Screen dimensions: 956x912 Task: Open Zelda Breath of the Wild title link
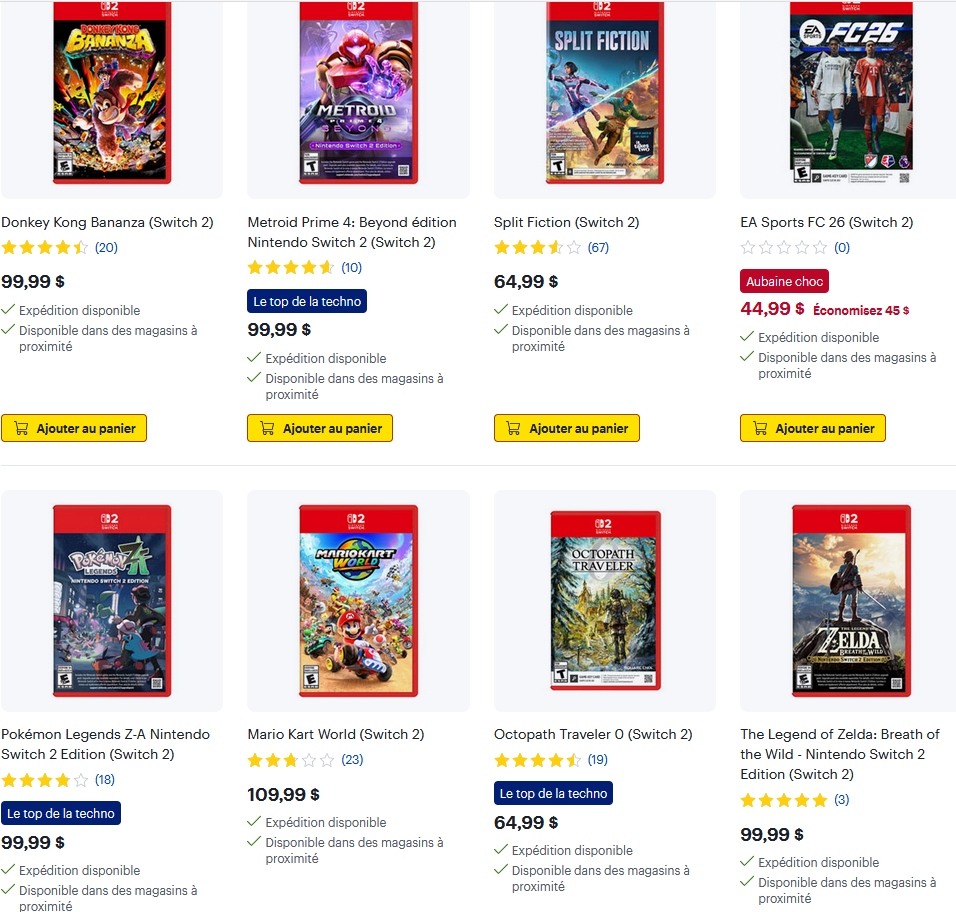tap(840, 754)
